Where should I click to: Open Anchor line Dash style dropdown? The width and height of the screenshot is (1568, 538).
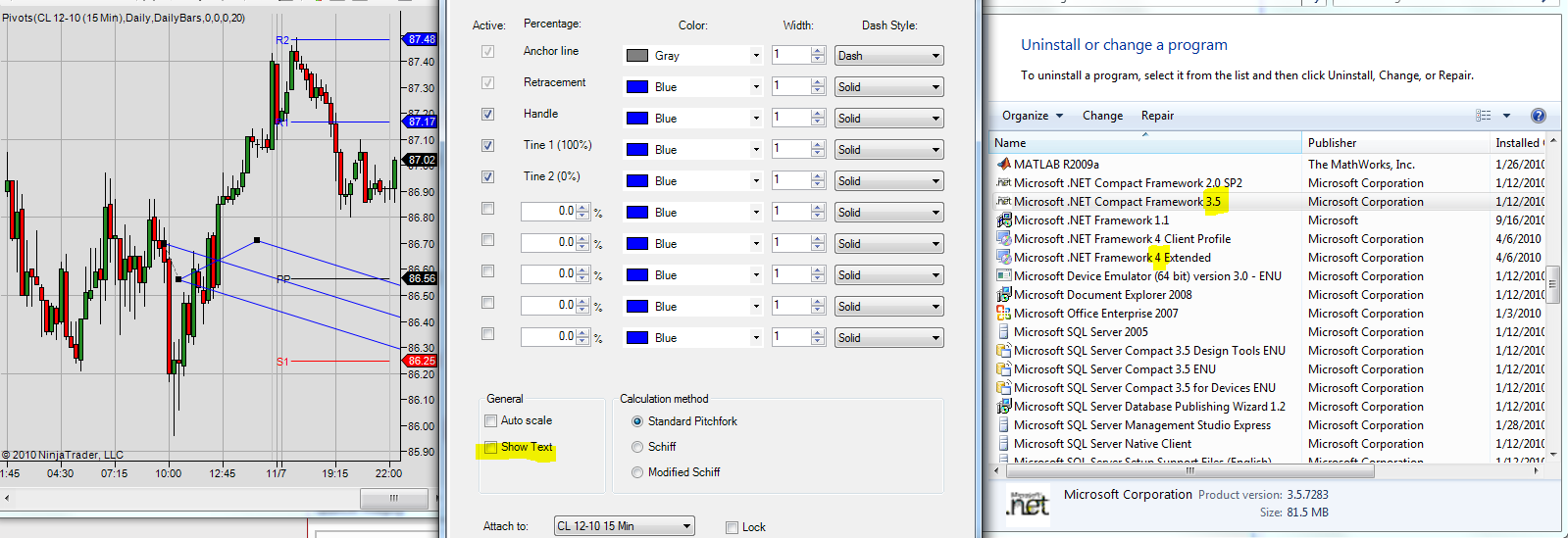[x=936, y=56]
